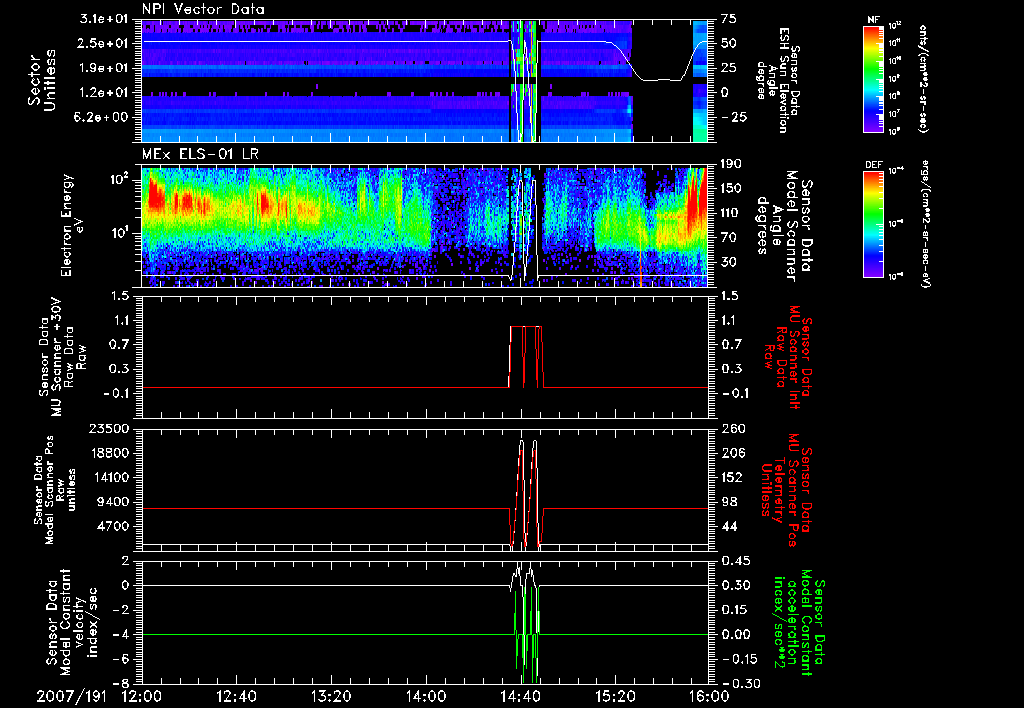Click the 152 telemetry tick label

731,477
